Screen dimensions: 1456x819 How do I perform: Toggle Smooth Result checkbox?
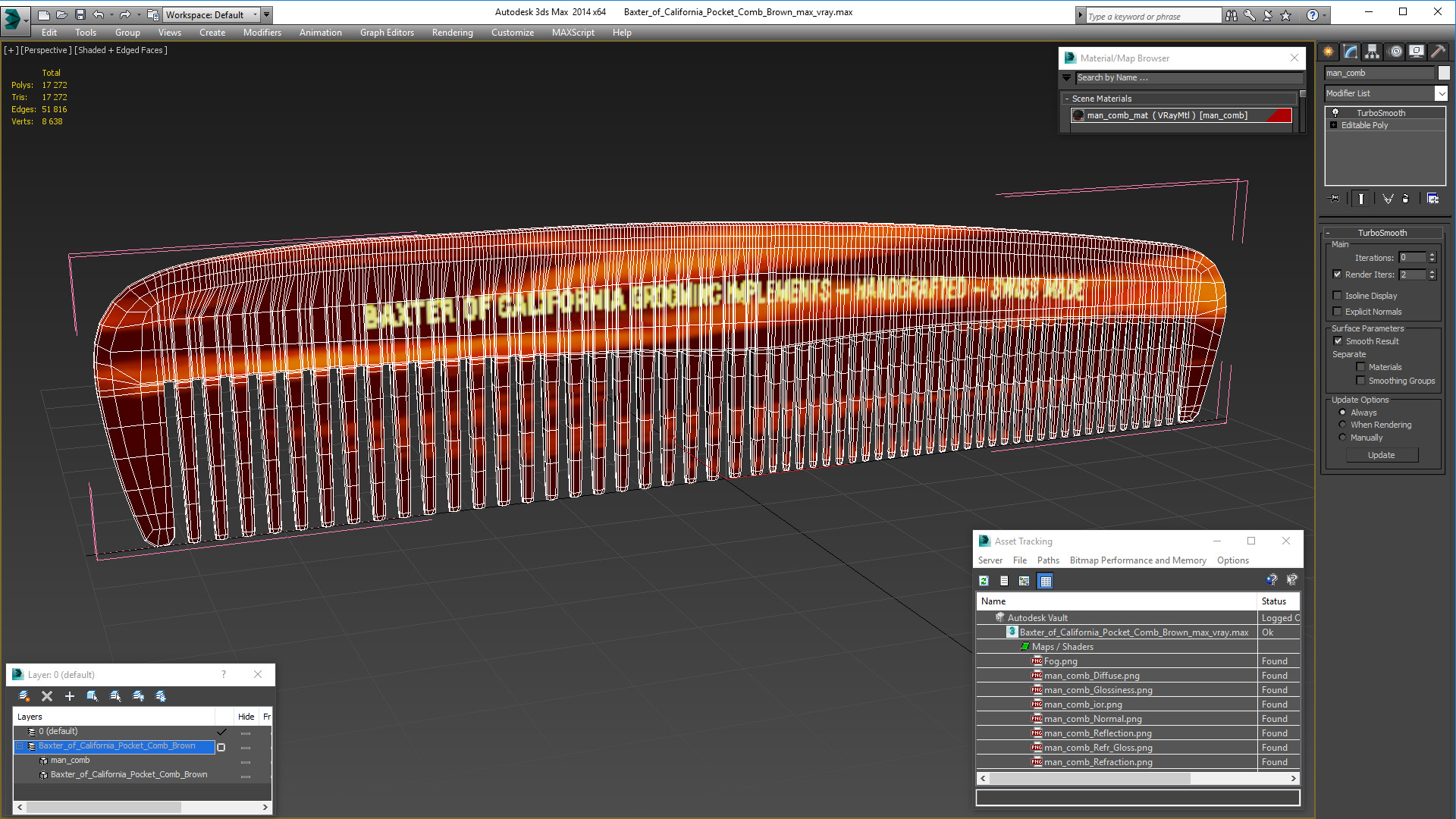click(x=1338, y=341)
